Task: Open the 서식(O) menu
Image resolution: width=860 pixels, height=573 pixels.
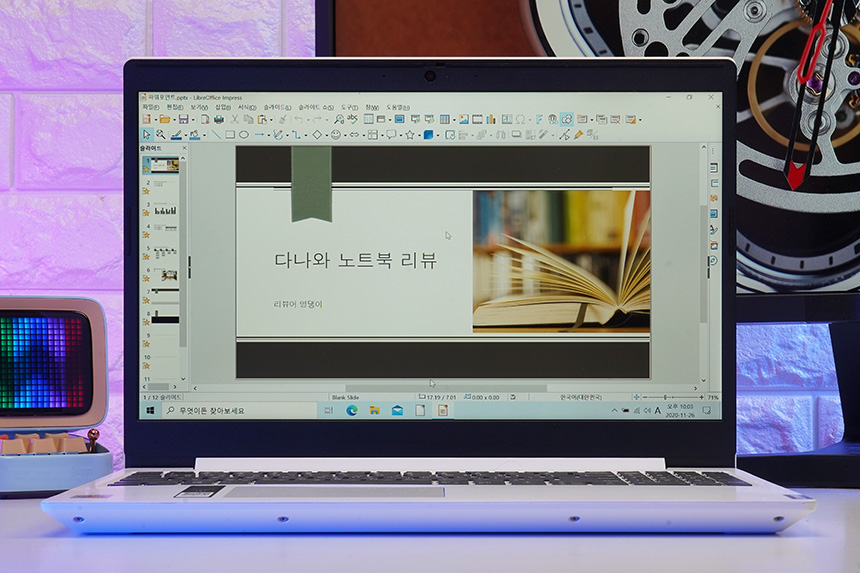Action: 247,107
